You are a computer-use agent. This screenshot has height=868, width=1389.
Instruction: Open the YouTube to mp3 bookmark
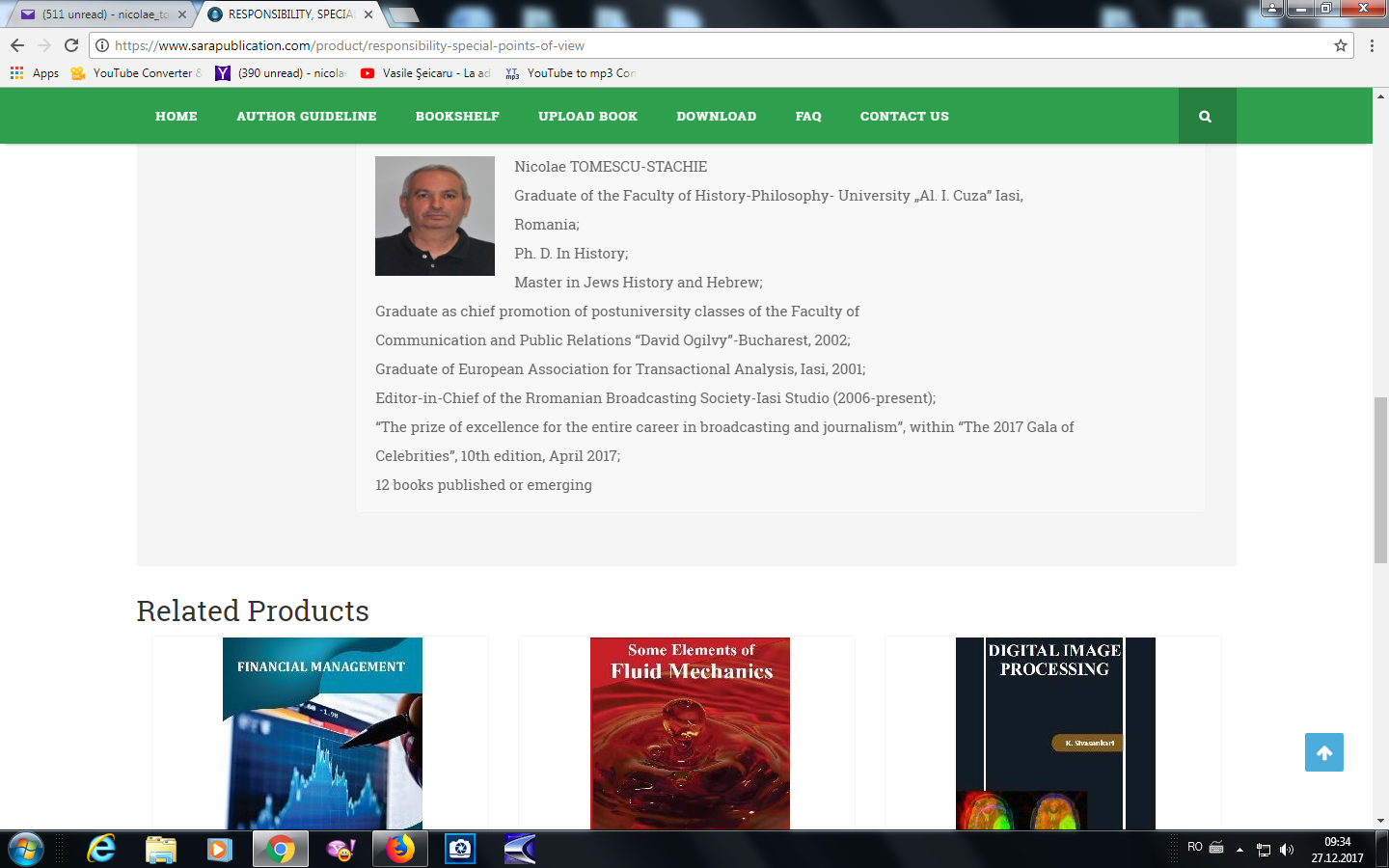579,73
